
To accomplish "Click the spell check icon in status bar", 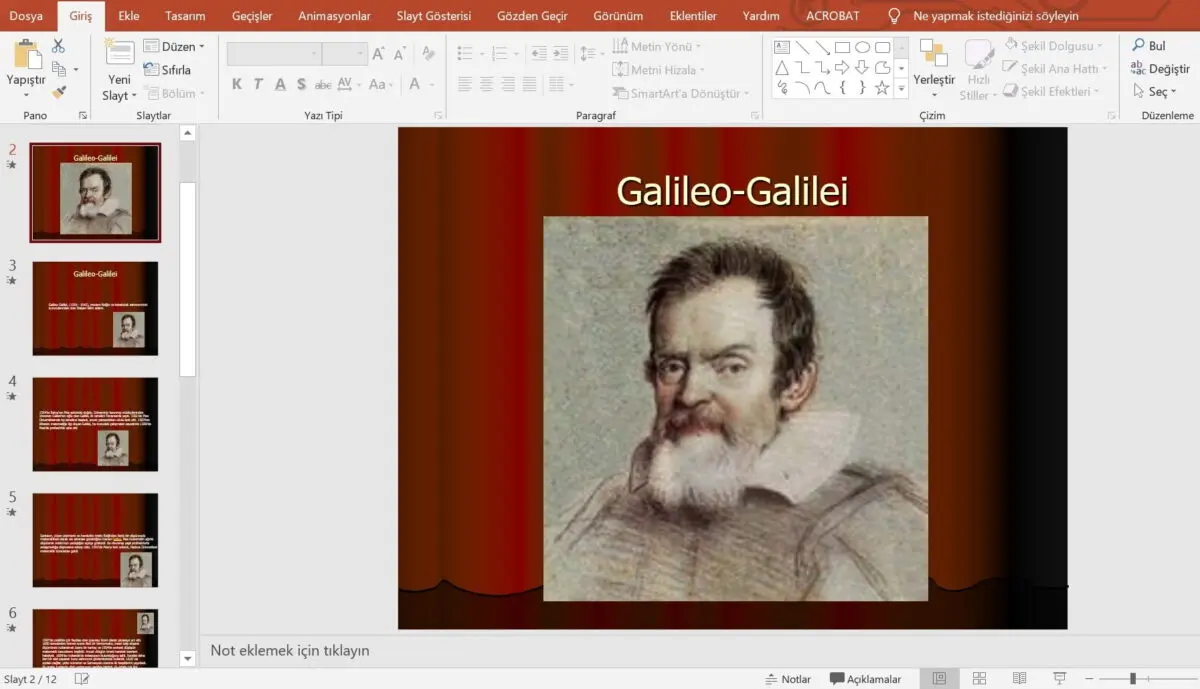I will point(81,679).
